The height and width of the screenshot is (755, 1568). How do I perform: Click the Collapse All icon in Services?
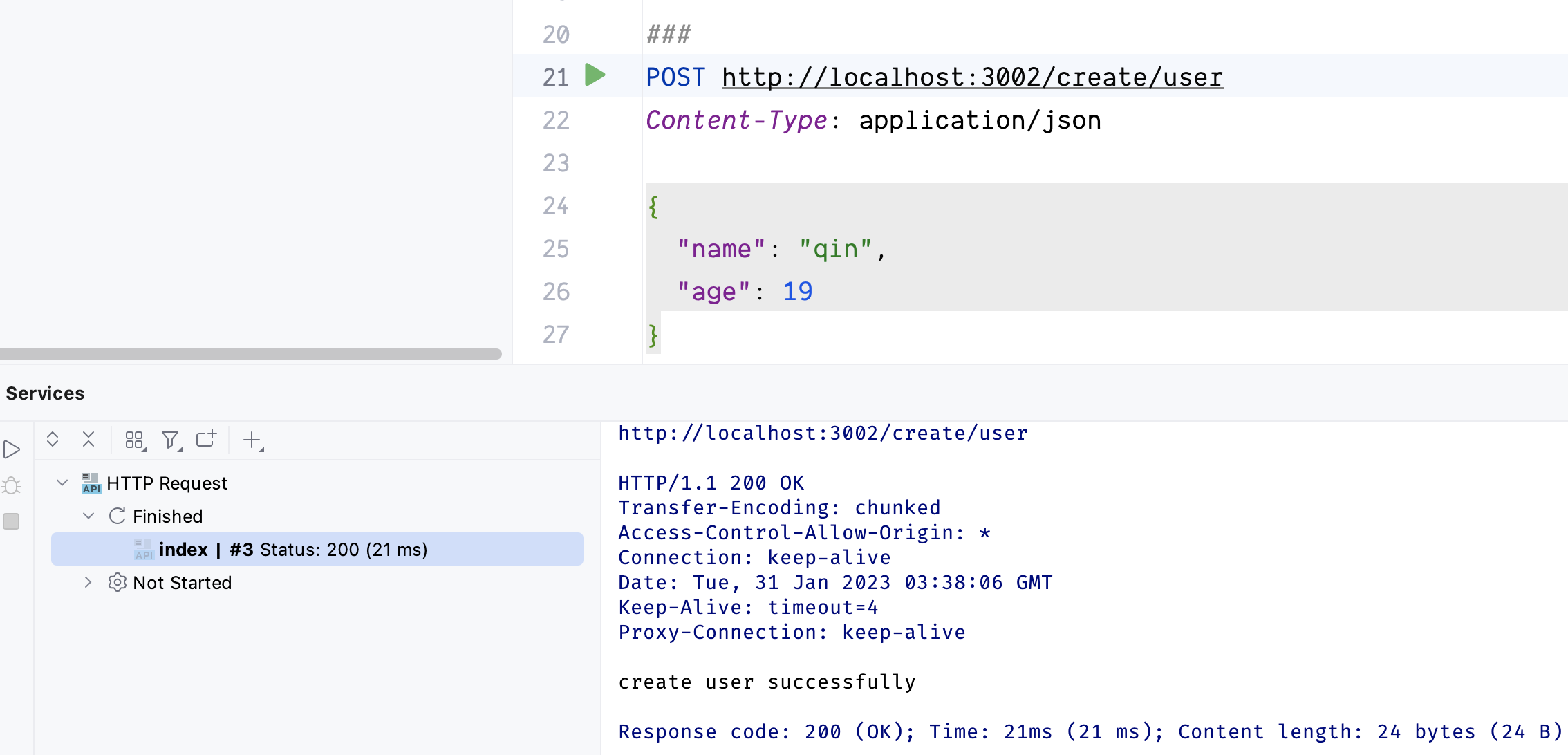point(88,440)
